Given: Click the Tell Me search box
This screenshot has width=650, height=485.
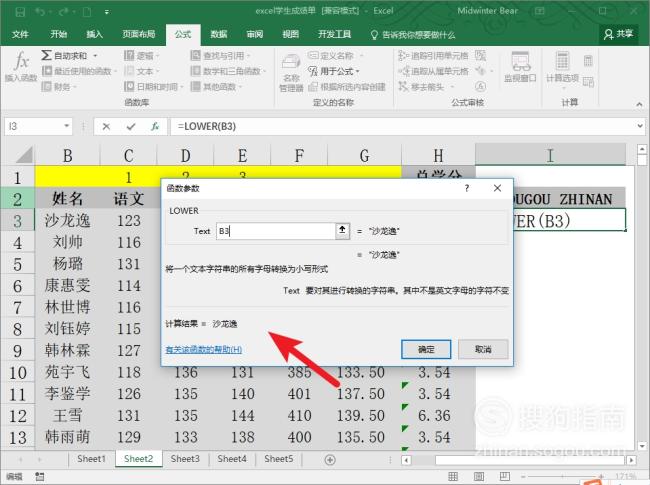Looking at the screenshot, I should 413,35.
